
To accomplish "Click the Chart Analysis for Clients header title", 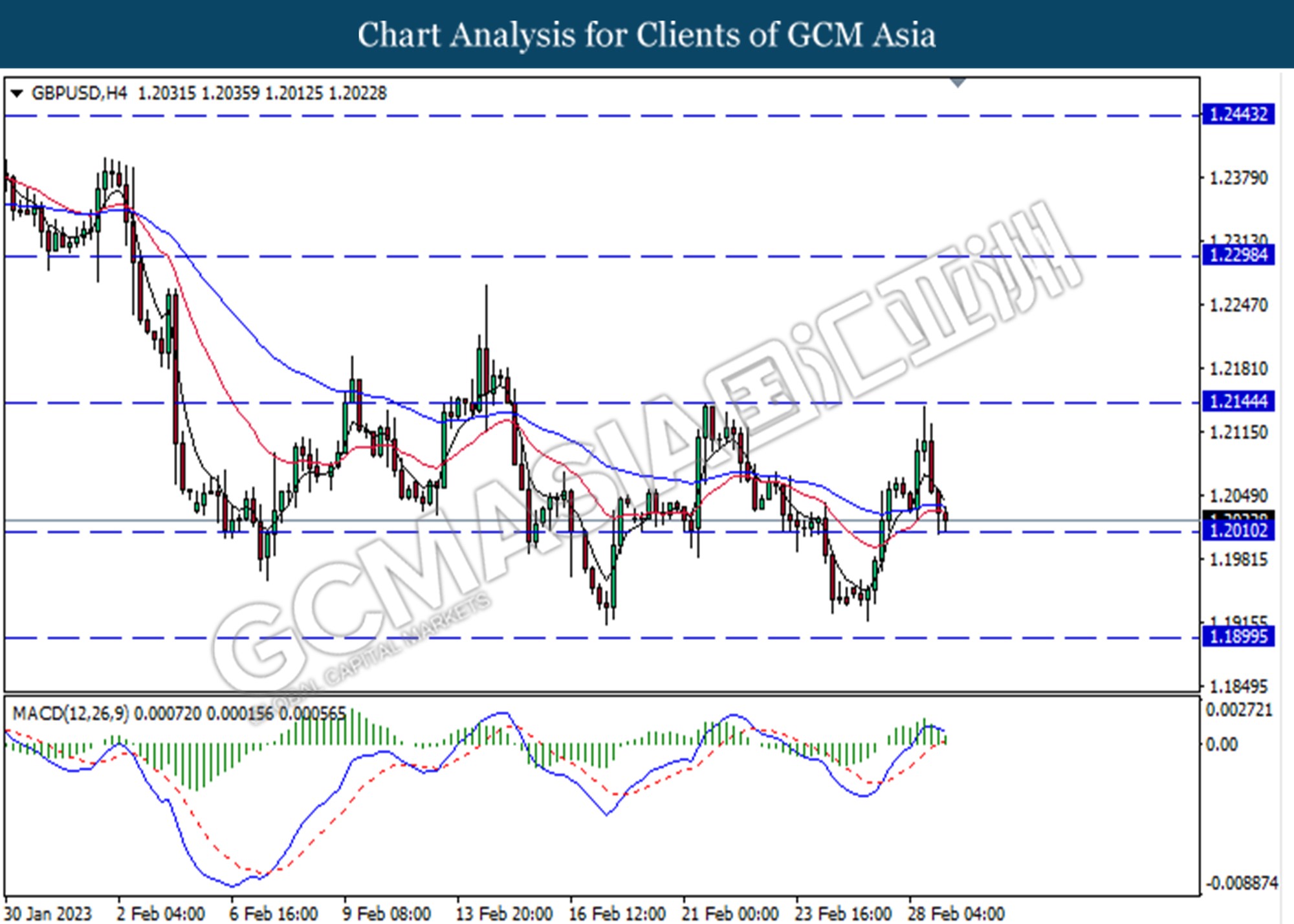I will click(646, 34).
